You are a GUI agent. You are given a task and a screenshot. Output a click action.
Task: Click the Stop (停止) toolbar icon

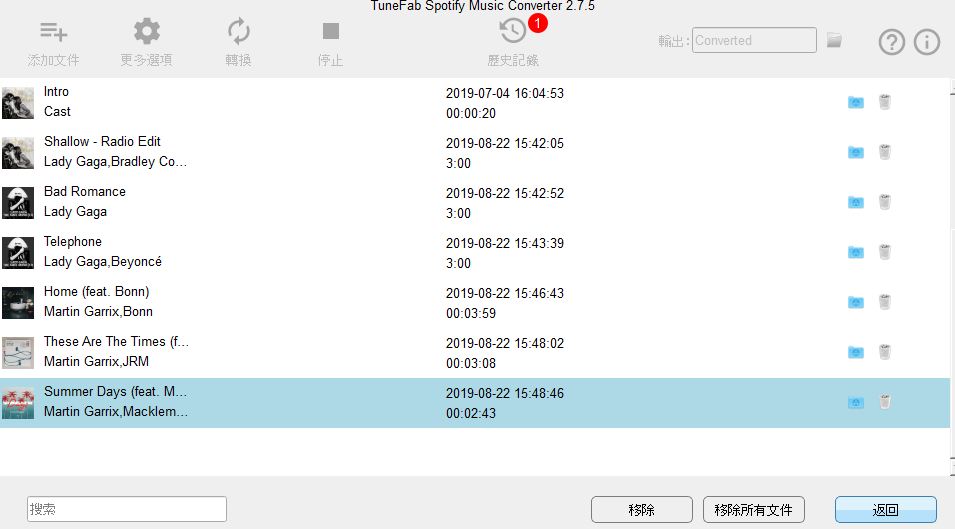click(331, 31)
